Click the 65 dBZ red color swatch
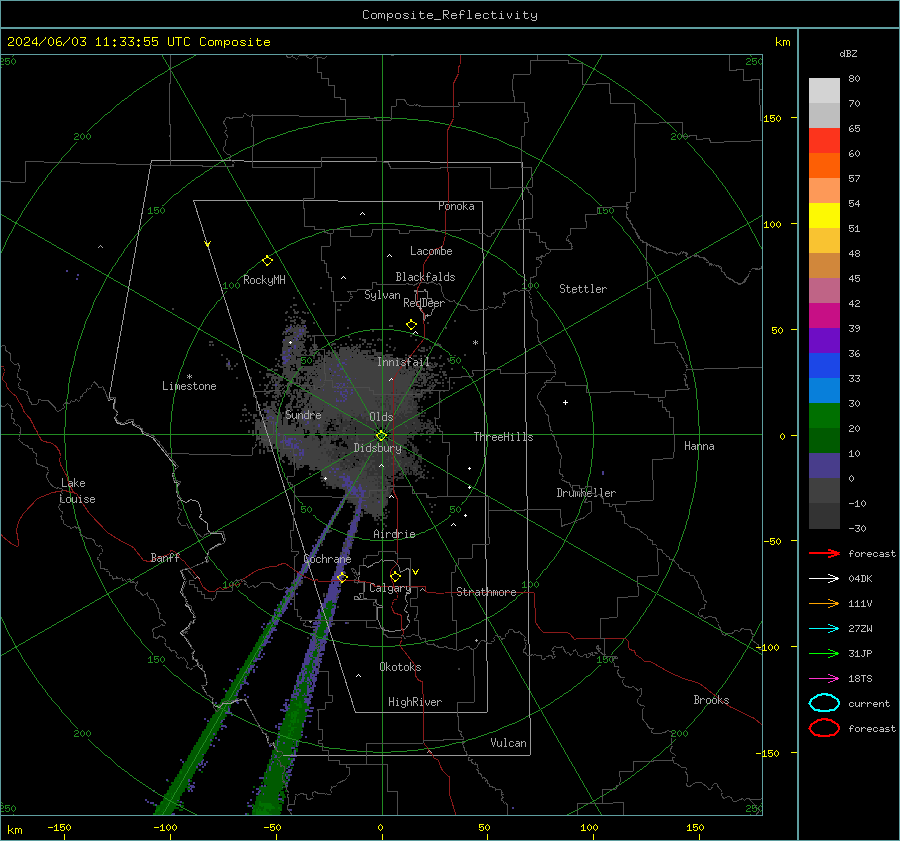Image resolution: width=900 pixels, height=841 pixels. [824, 140]
